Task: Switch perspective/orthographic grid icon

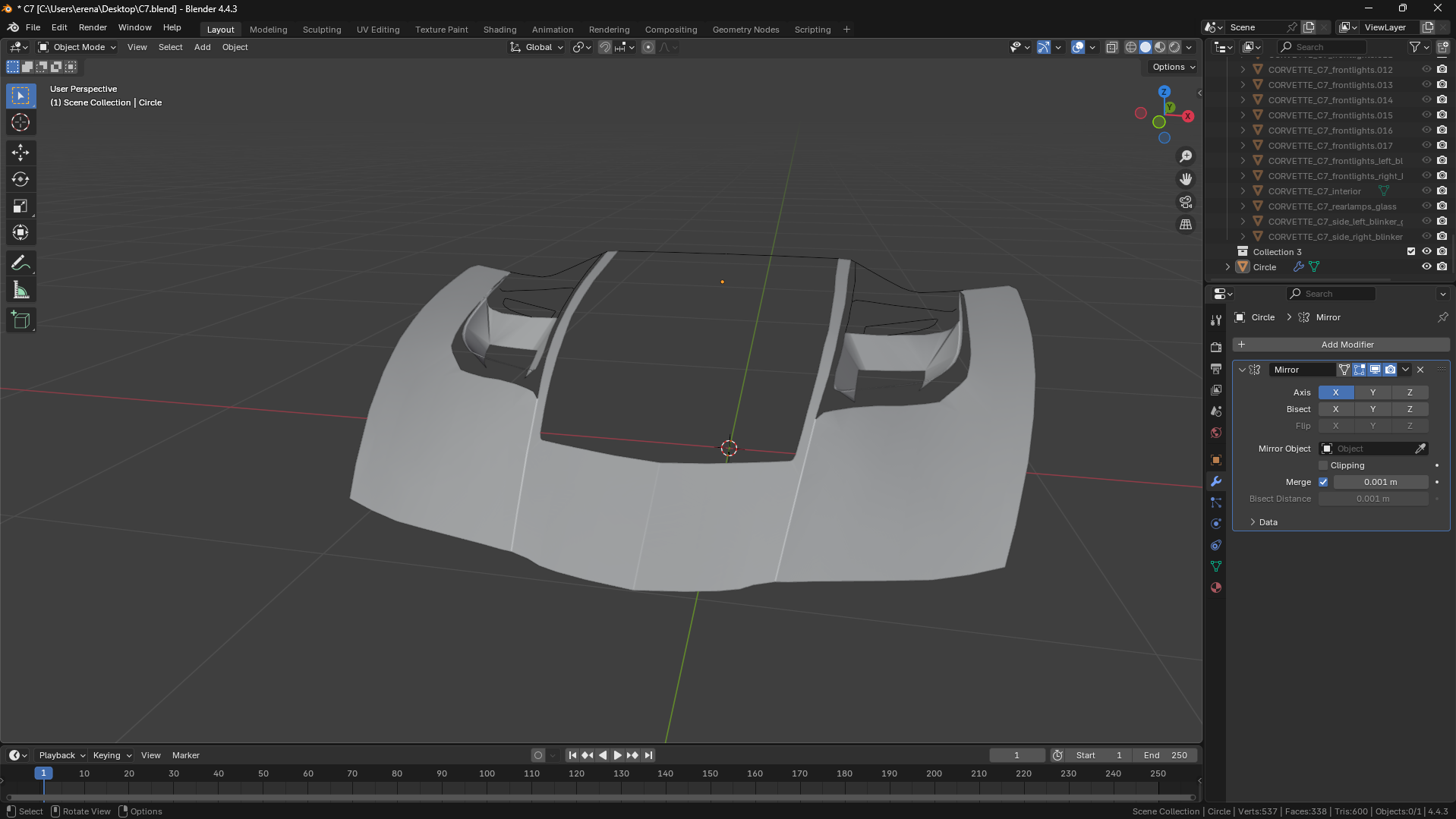Action: click(1186, 225)
